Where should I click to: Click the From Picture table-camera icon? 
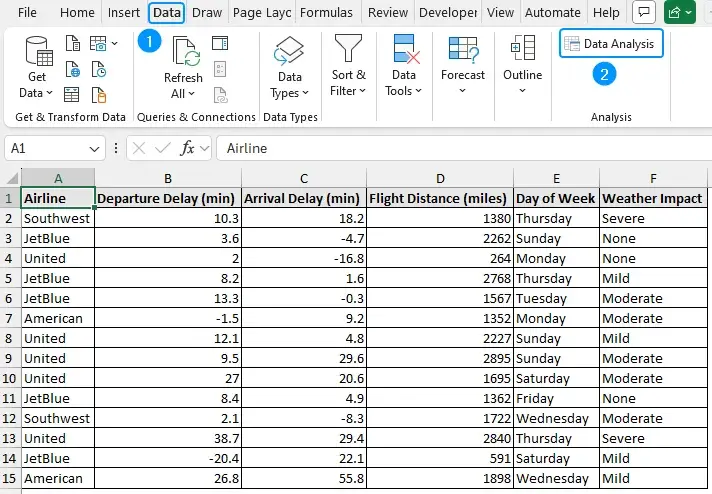click(98, 44)
